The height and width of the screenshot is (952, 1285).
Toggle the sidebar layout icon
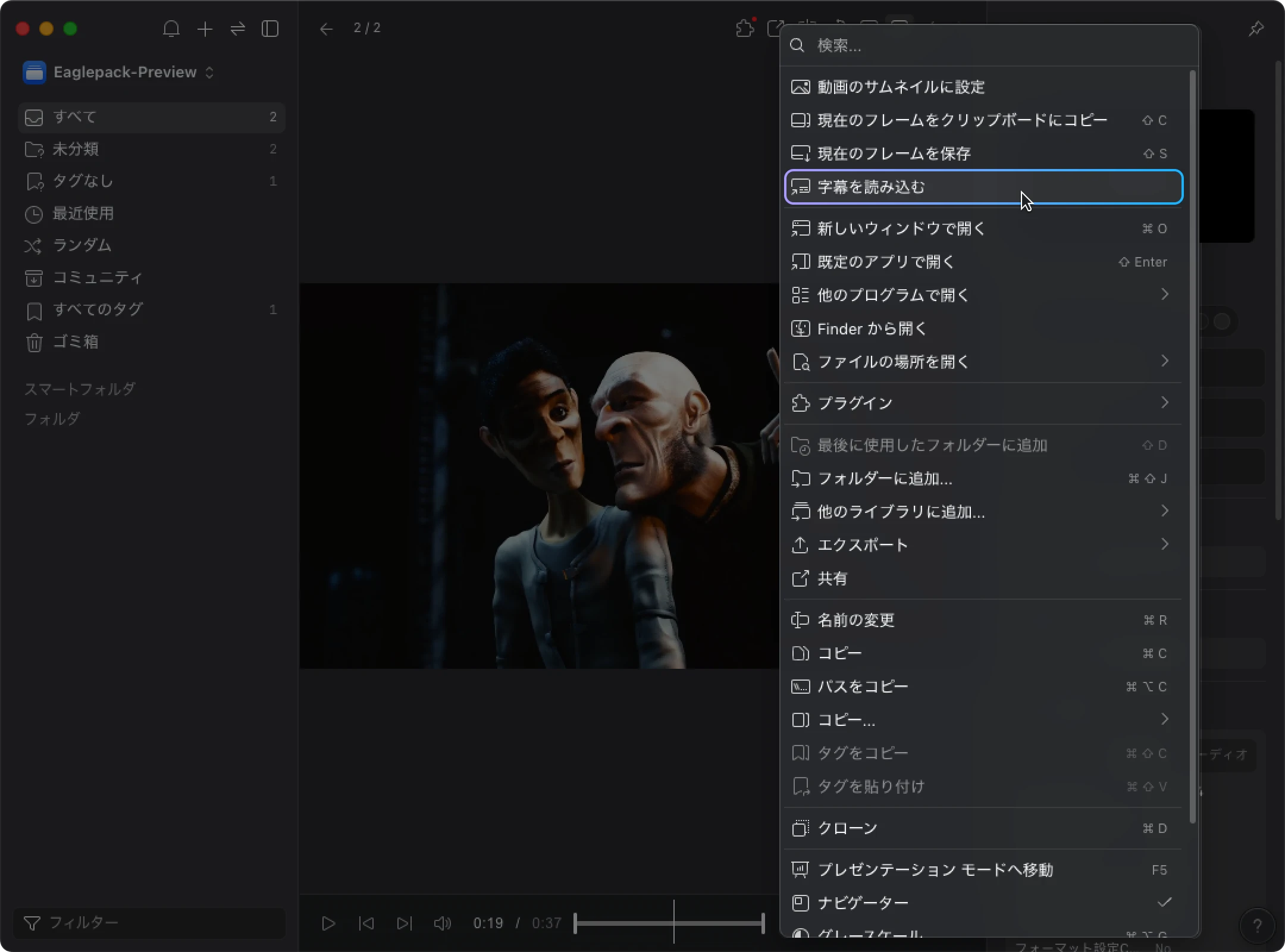pos(270,29)
